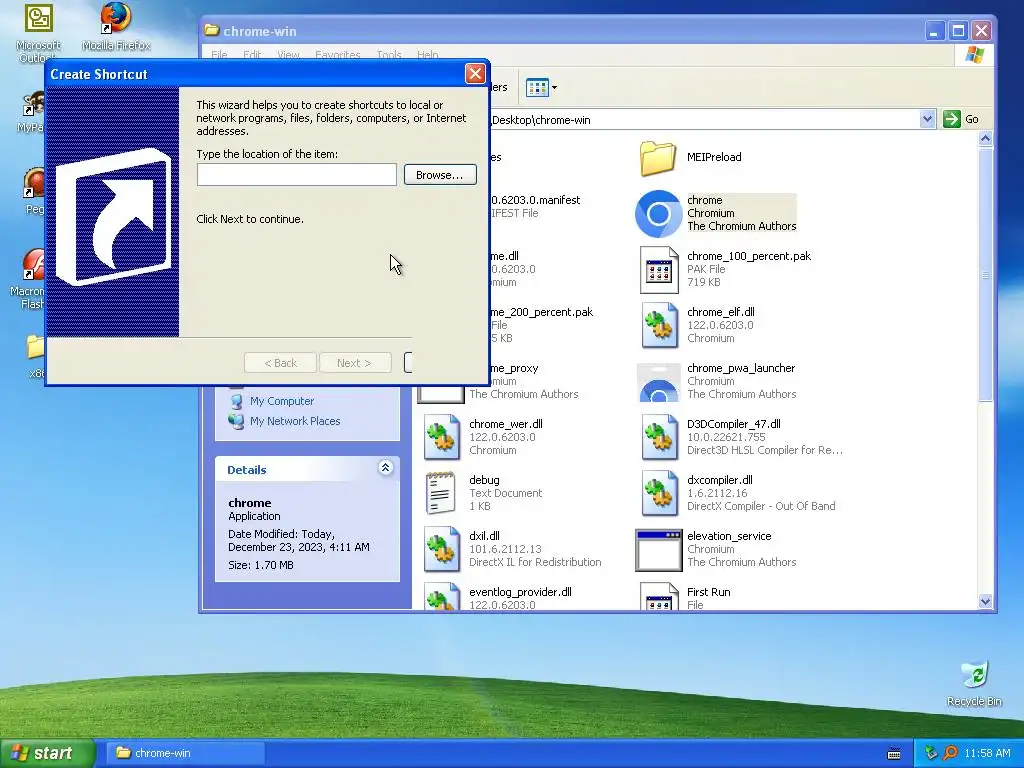Viewport: 1024px width, 768px height.
Task: Select elevation_service application icon
Action: click(658, 550)
